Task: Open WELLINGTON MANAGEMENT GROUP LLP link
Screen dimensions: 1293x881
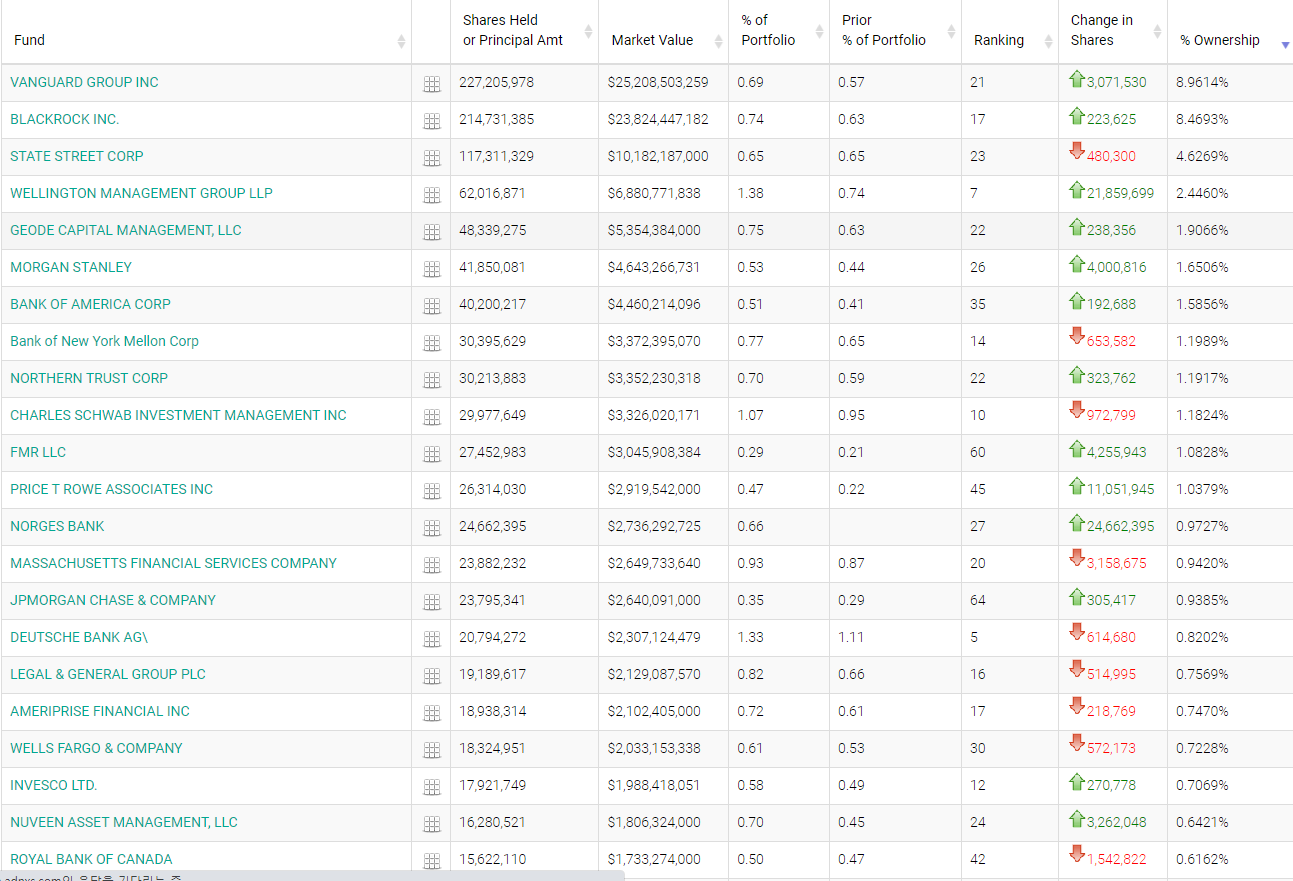Action: (x=141, y=193)
